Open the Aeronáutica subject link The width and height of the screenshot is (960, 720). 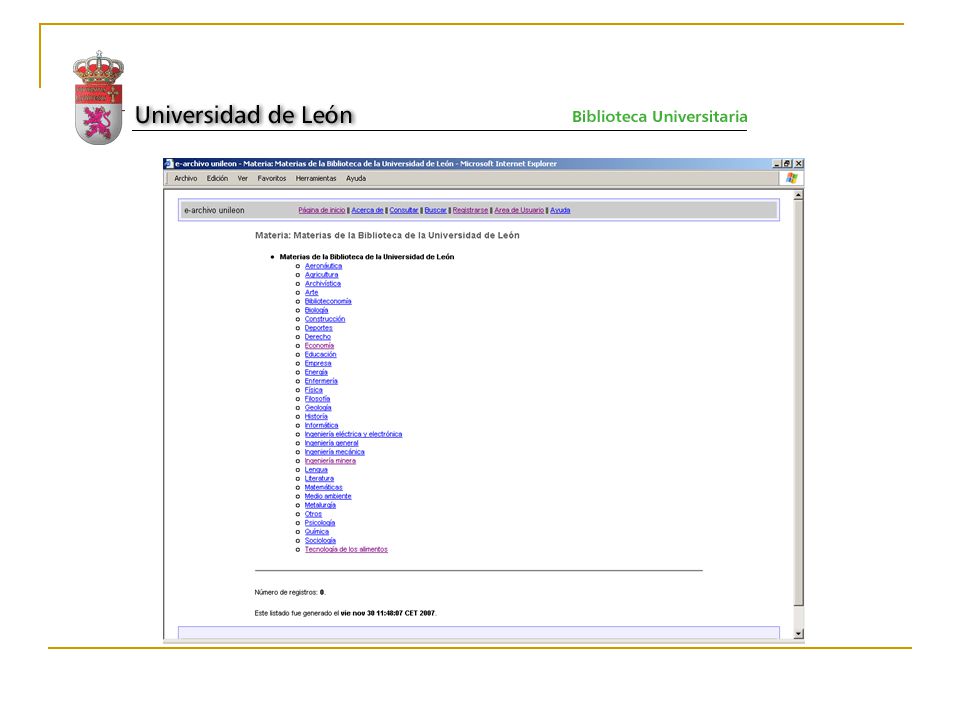tap(323, 266)
